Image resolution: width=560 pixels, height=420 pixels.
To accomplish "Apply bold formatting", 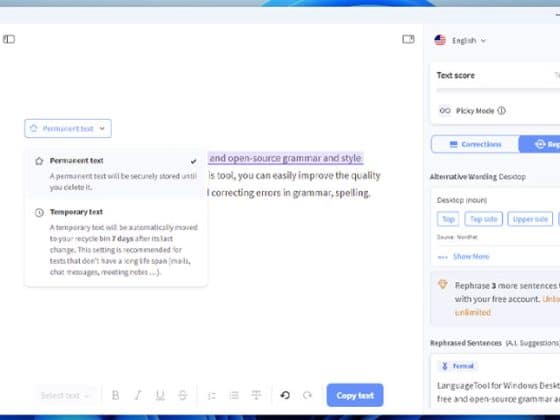I will tap(115, 395).
